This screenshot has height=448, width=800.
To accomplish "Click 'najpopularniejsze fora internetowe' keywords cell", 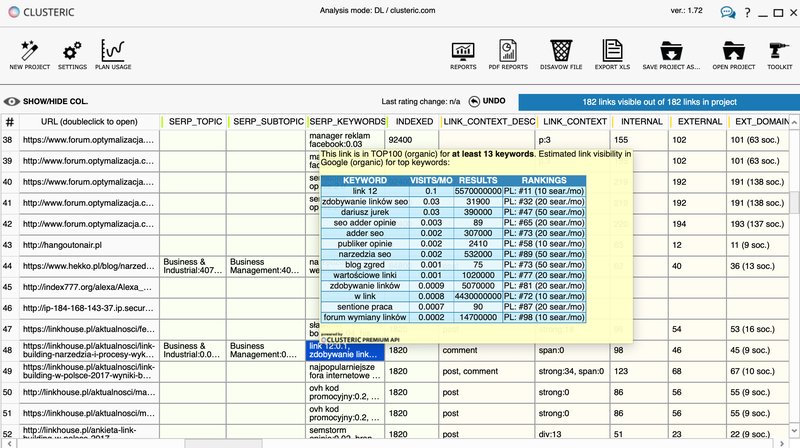I will click(345, 371).
